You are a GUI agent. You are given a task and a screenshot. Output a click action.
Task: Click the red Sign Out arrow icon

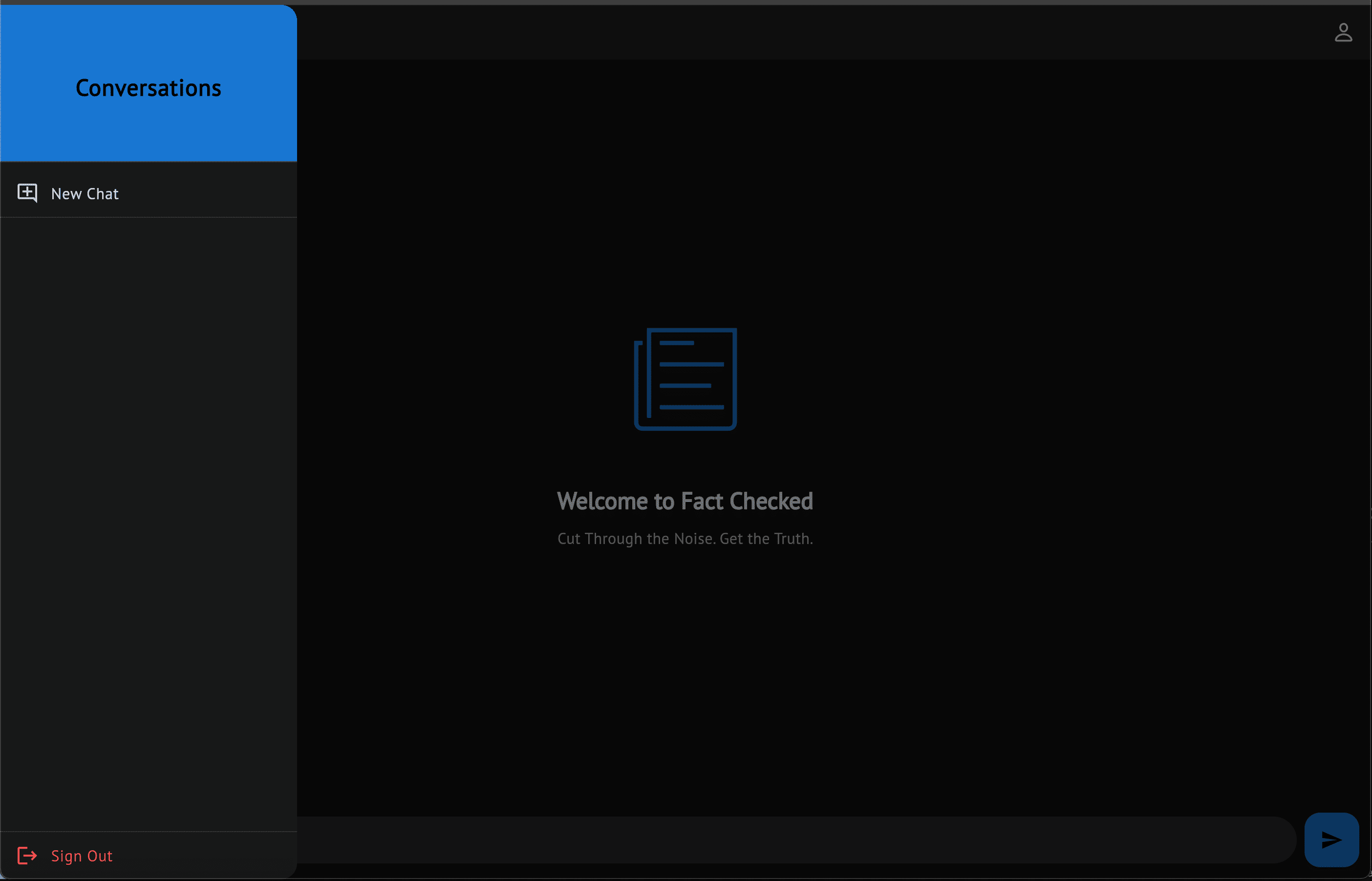(27, 856)
